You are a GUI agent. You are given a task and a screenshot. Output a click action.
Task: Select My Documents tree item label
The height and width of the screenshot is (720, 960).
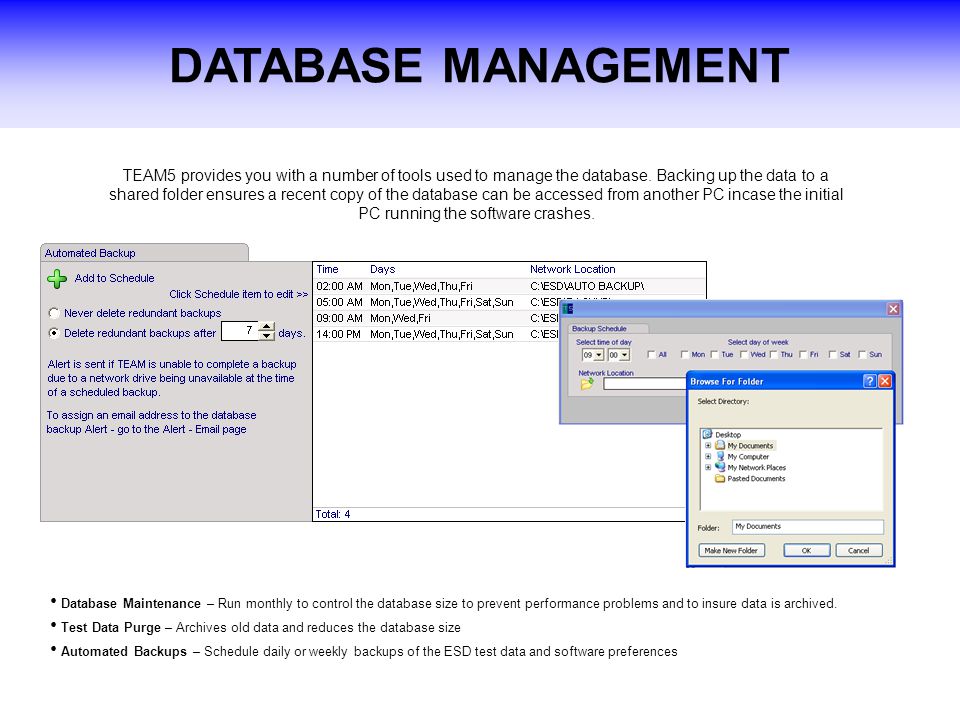750,446
